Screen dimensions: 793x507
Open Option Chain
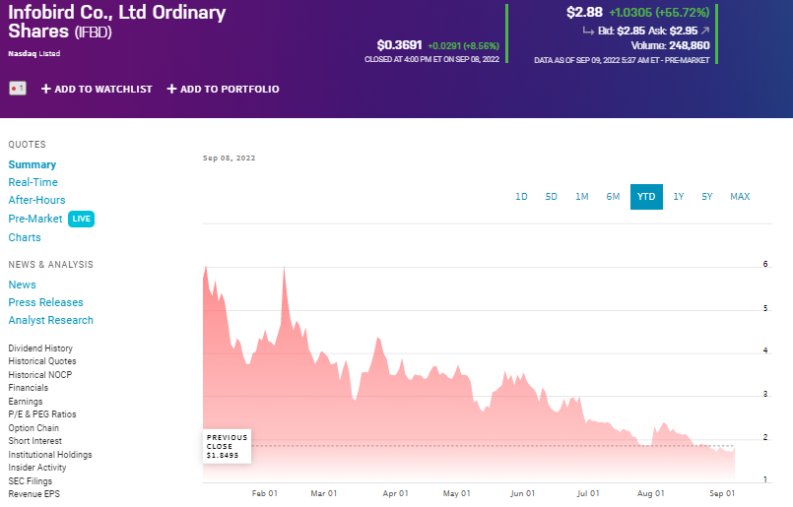(x=33, y=428)
